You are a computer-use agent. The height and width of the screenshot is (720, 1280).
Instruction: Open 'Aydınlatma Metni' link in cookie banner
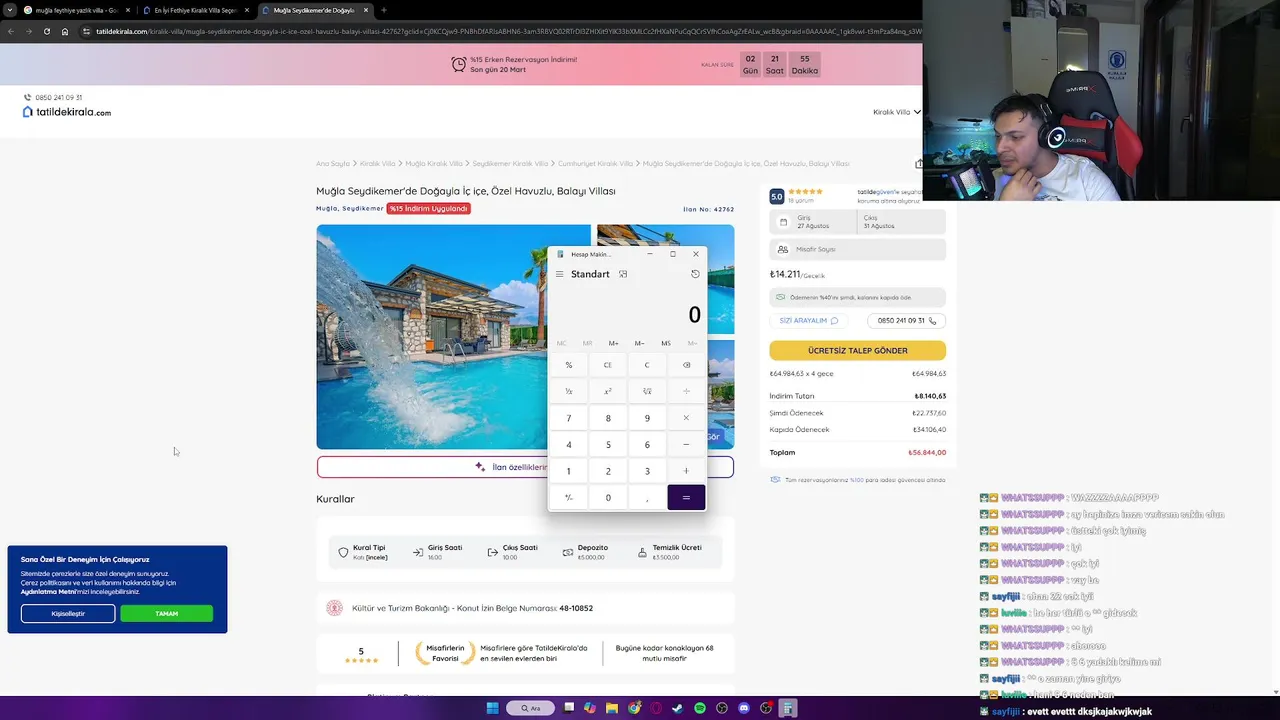[x=48, y=592]
